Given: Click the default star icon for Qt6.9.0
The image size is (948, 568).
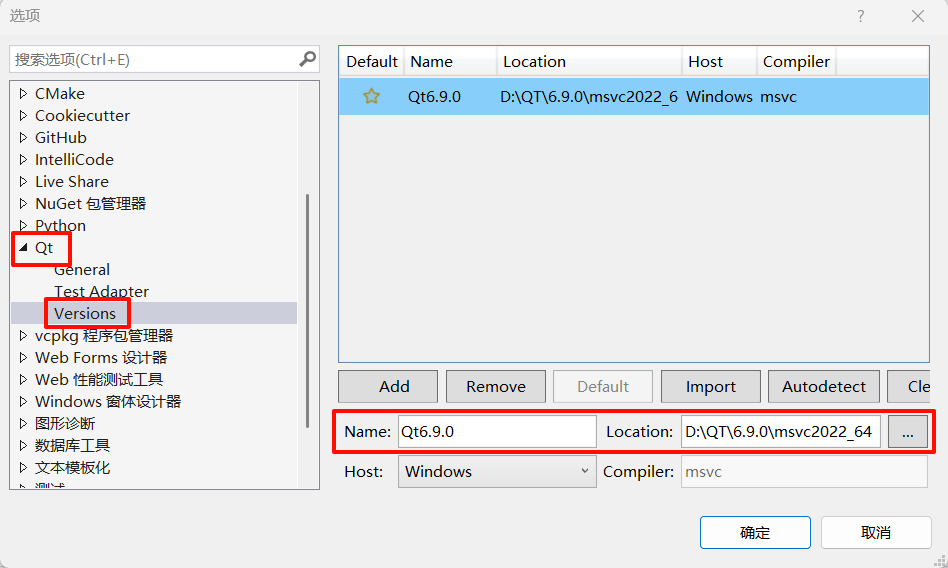Looking at the screenshot, I should [x=371, y=96].
